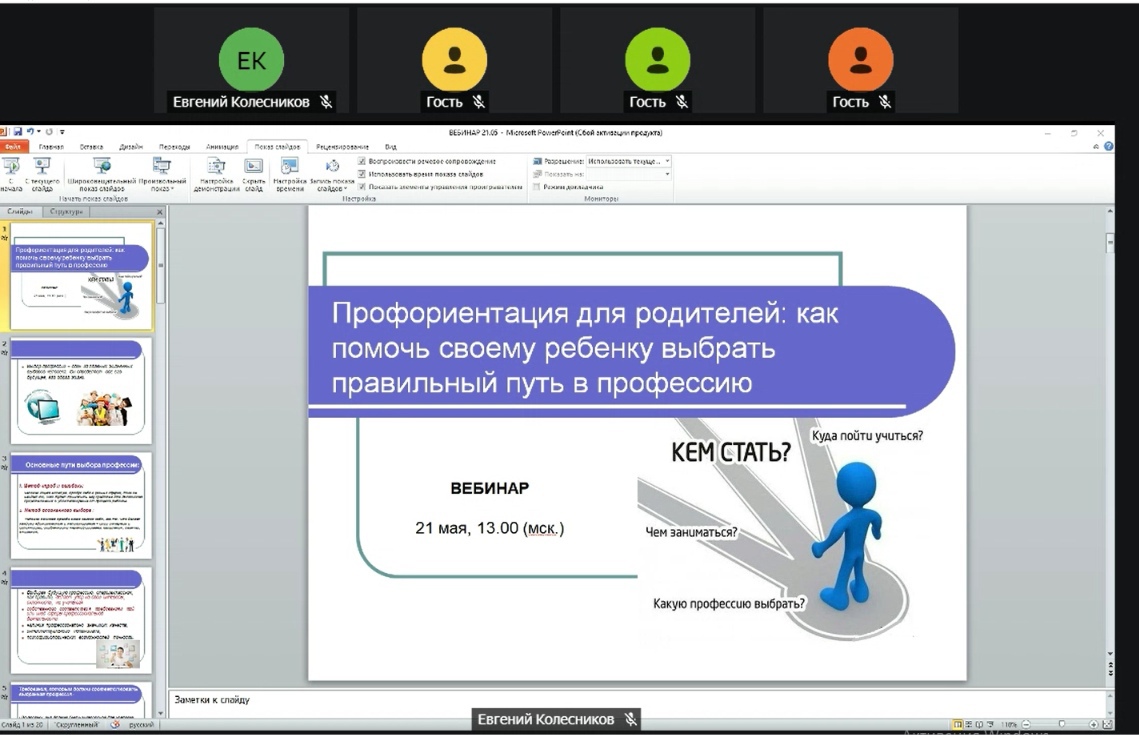Screen dimensions: 1139x735
Task: Open PowerPoint Help question-mark icon
Action: [x=1108, y=146]
